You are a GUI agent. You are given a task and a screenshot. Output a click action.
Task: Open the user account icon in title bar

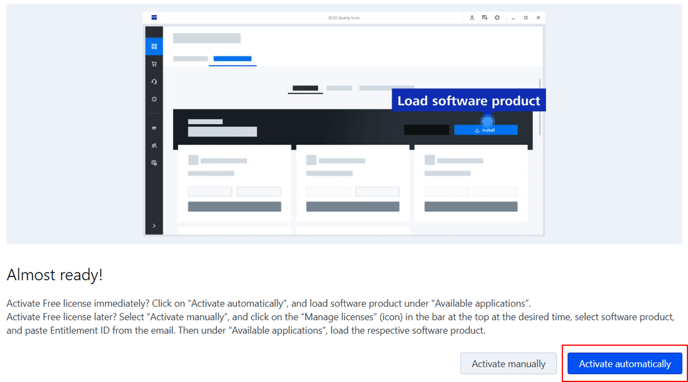coord(472,18)
